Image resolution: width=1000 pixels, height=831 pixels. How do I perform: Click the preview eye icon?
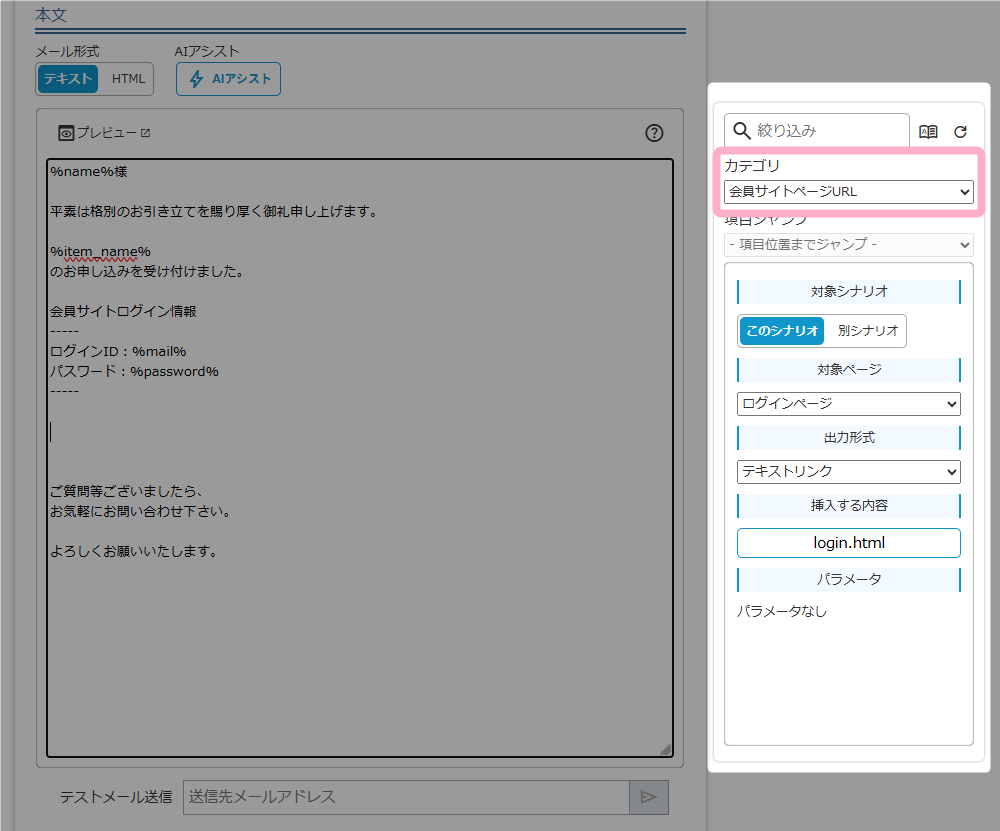[x=66, y=133]
